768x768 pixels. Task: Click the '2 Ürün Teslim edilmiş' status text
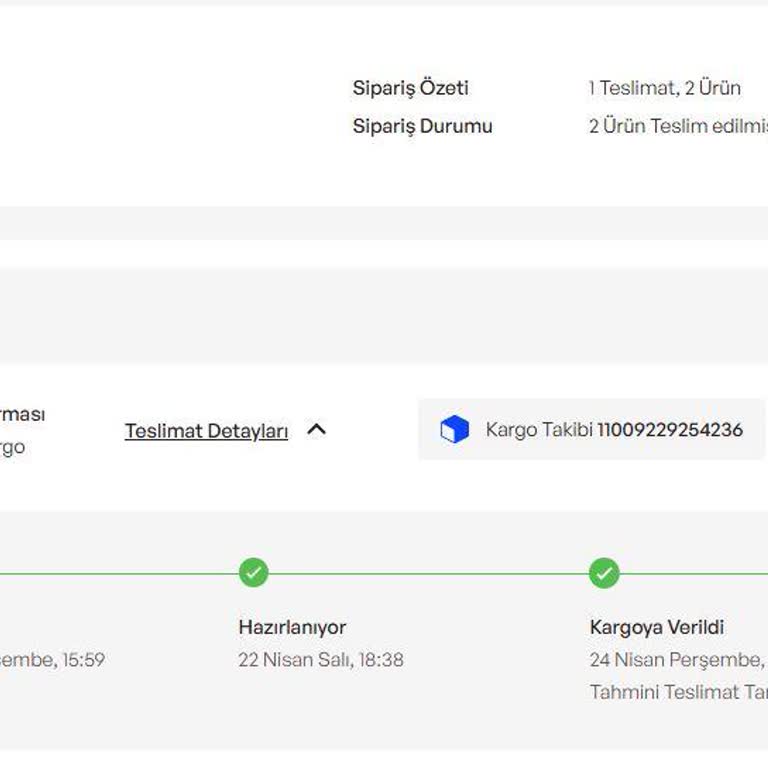[x=679, y=126]
